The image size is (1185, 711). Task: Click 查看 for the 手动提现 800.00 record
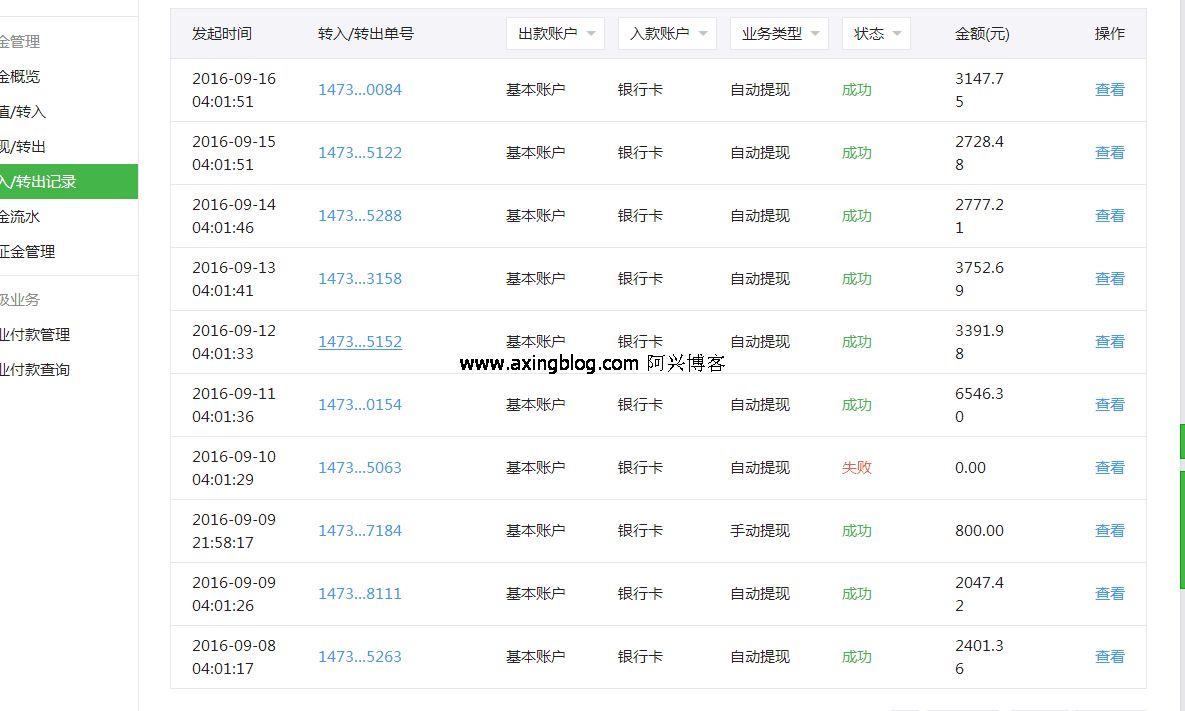pyautogui.click(x=1109, y=530)
